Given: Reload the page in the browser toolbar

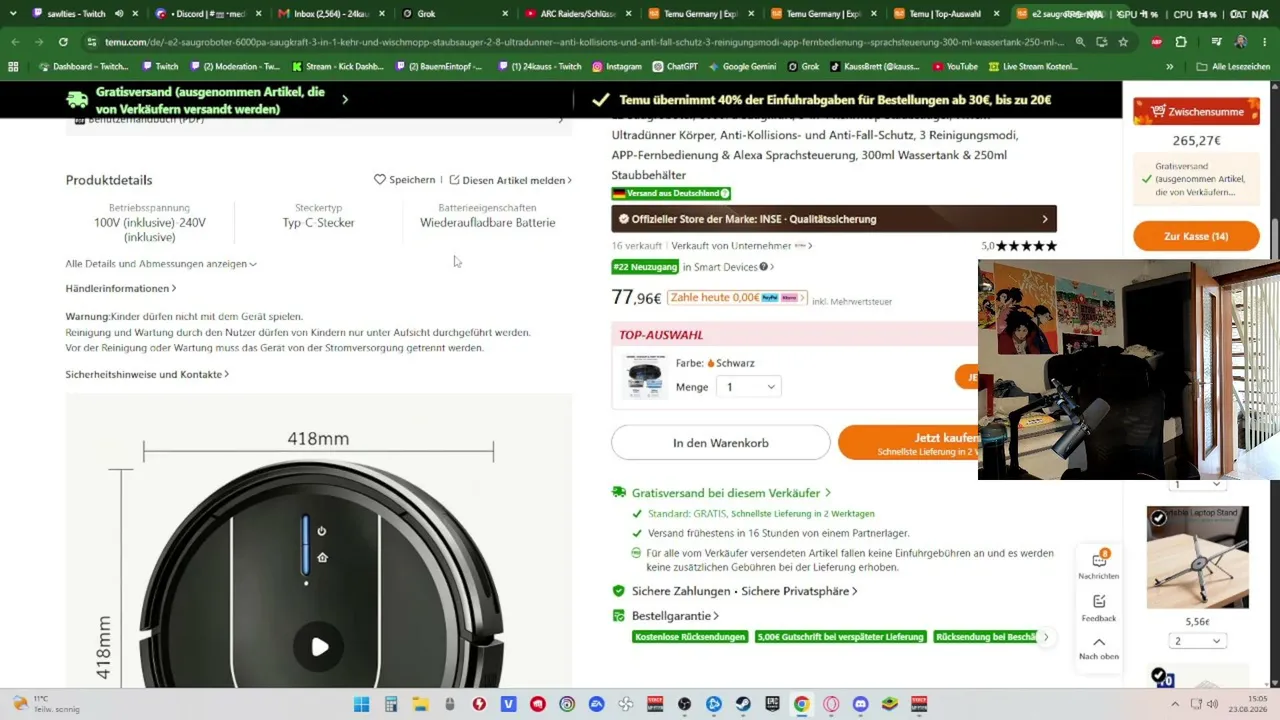Looking at the screenshot, I should pos(63,42).
